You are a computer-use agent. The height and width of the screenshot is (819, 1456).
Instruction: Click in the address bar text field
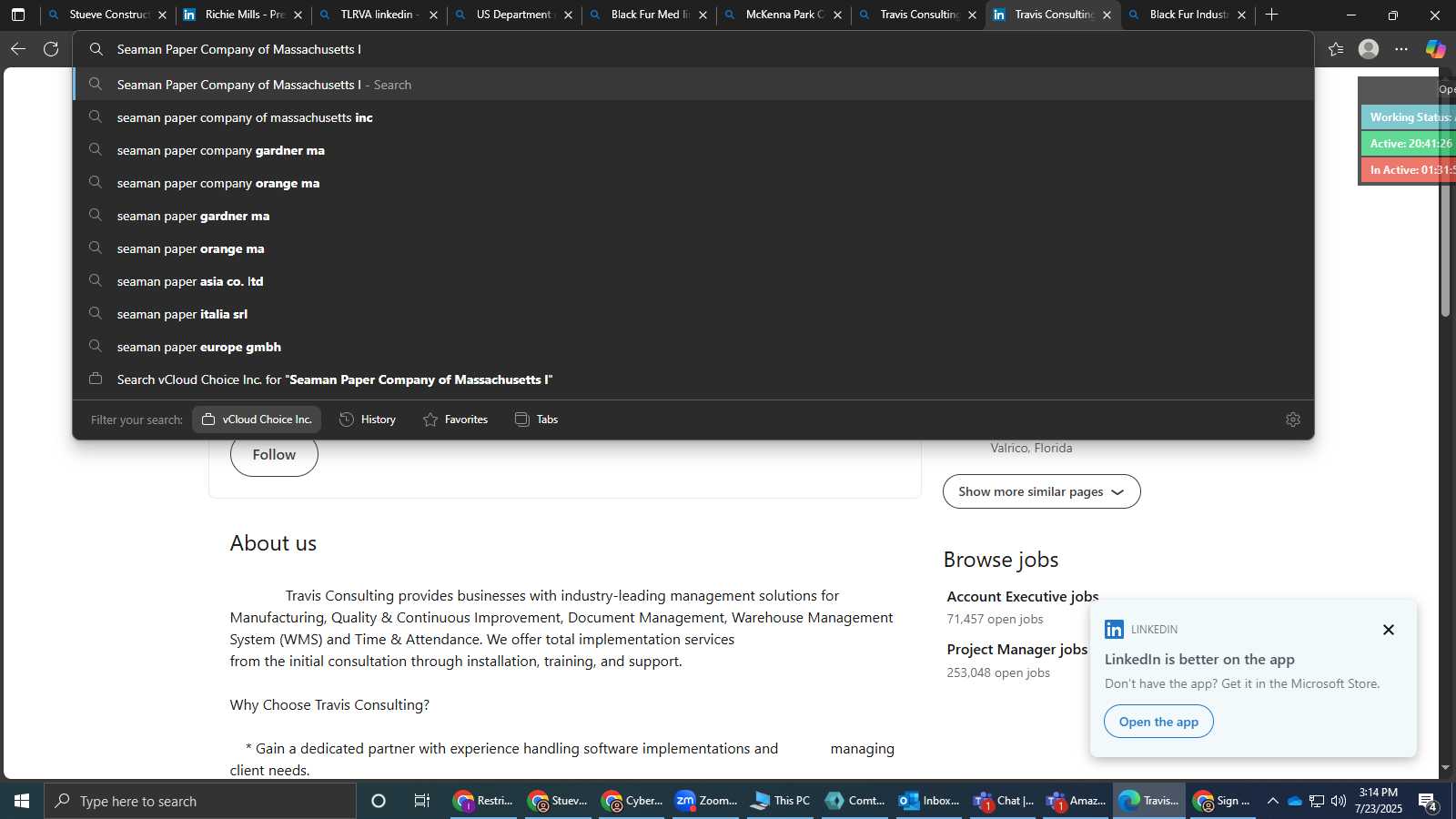point(693,49)
